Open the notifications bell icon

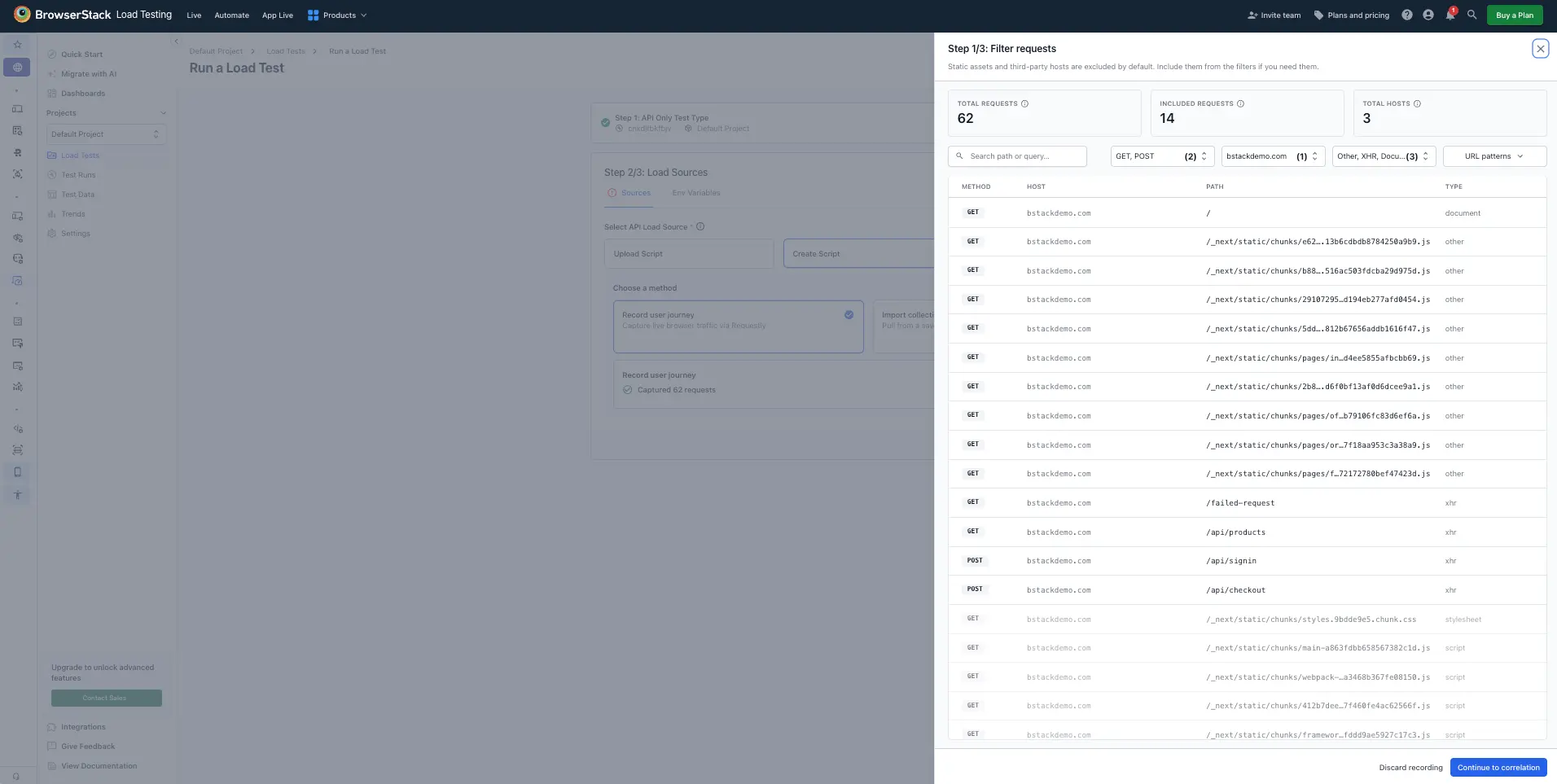[1450, 15]
